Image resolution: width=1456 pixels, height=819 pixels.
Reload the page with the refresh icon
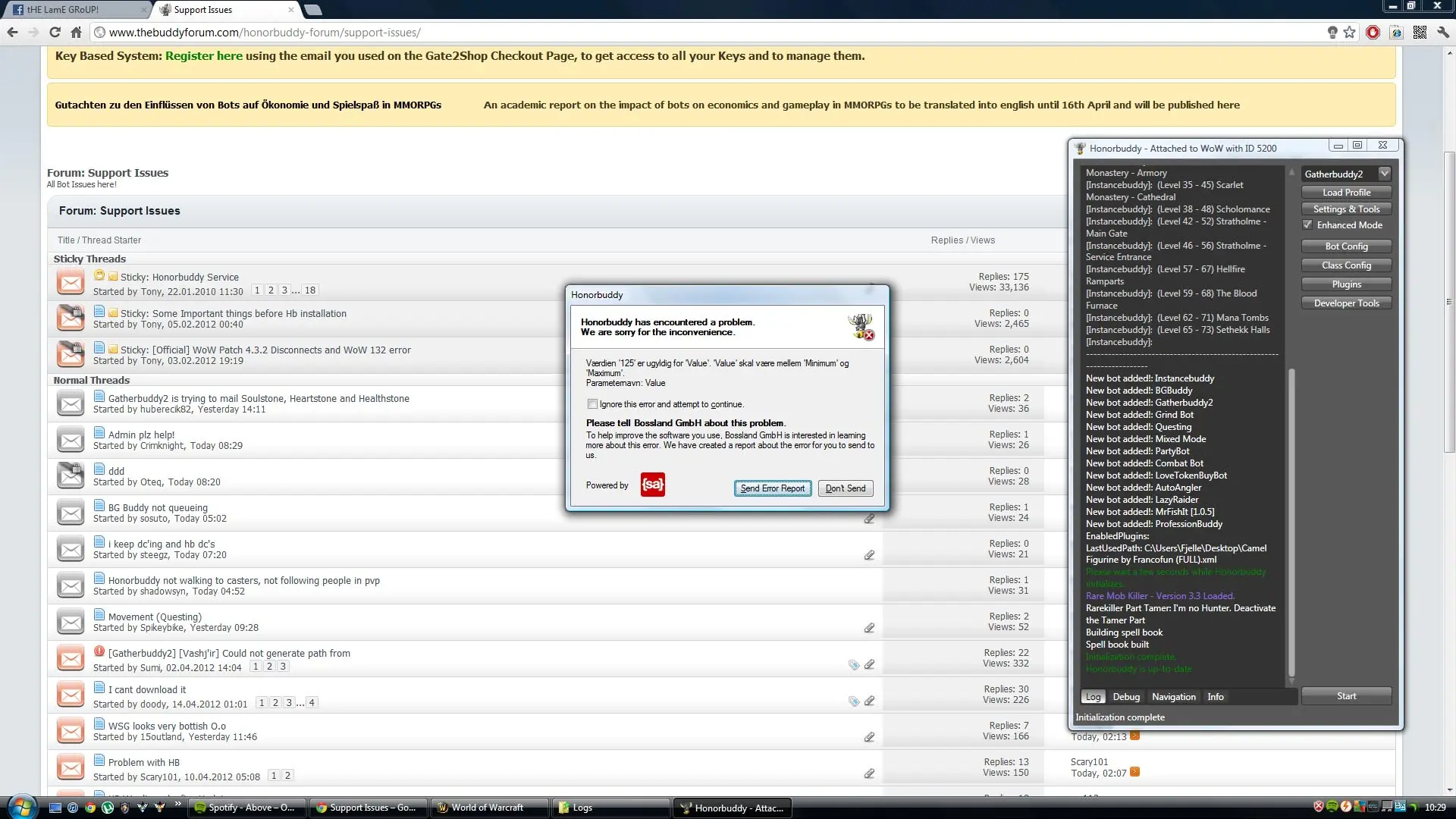tap(55, 33)
